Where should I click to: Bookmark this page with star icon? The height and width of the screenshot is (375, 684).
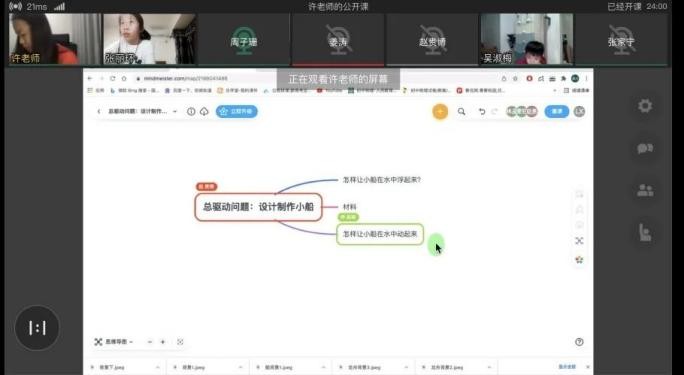[515, 78]
